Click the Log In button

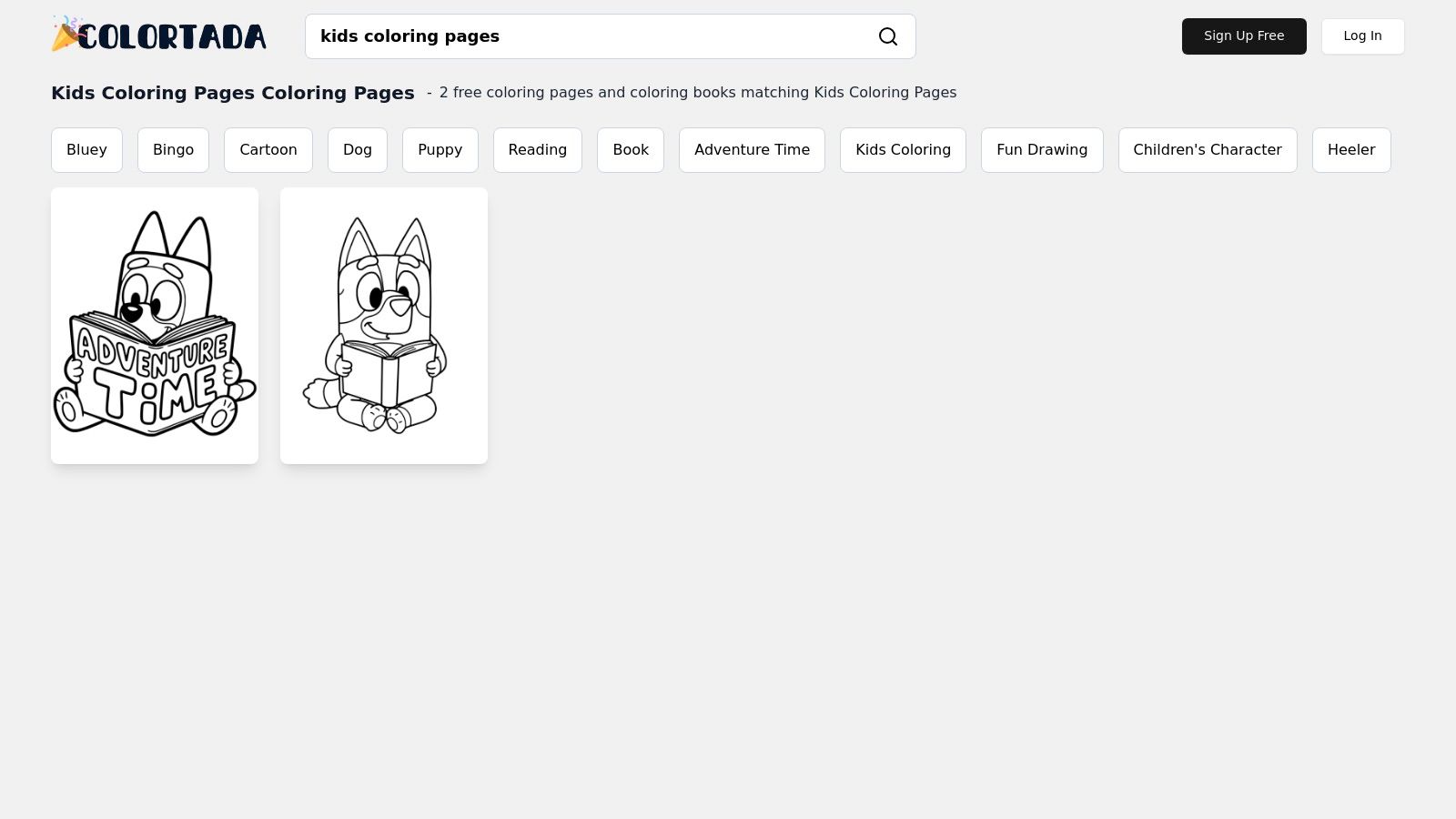[x=1362, y=35]
